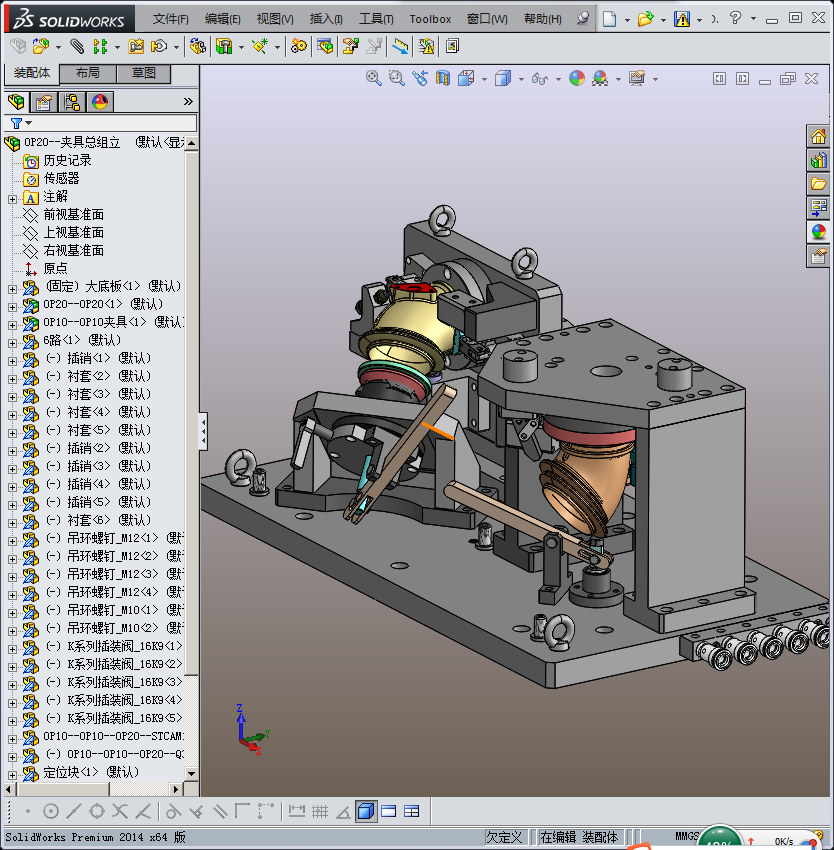Toggle the Edit Appearance color sphere
Screen dimensions: 834x850
tap(577, 78)
